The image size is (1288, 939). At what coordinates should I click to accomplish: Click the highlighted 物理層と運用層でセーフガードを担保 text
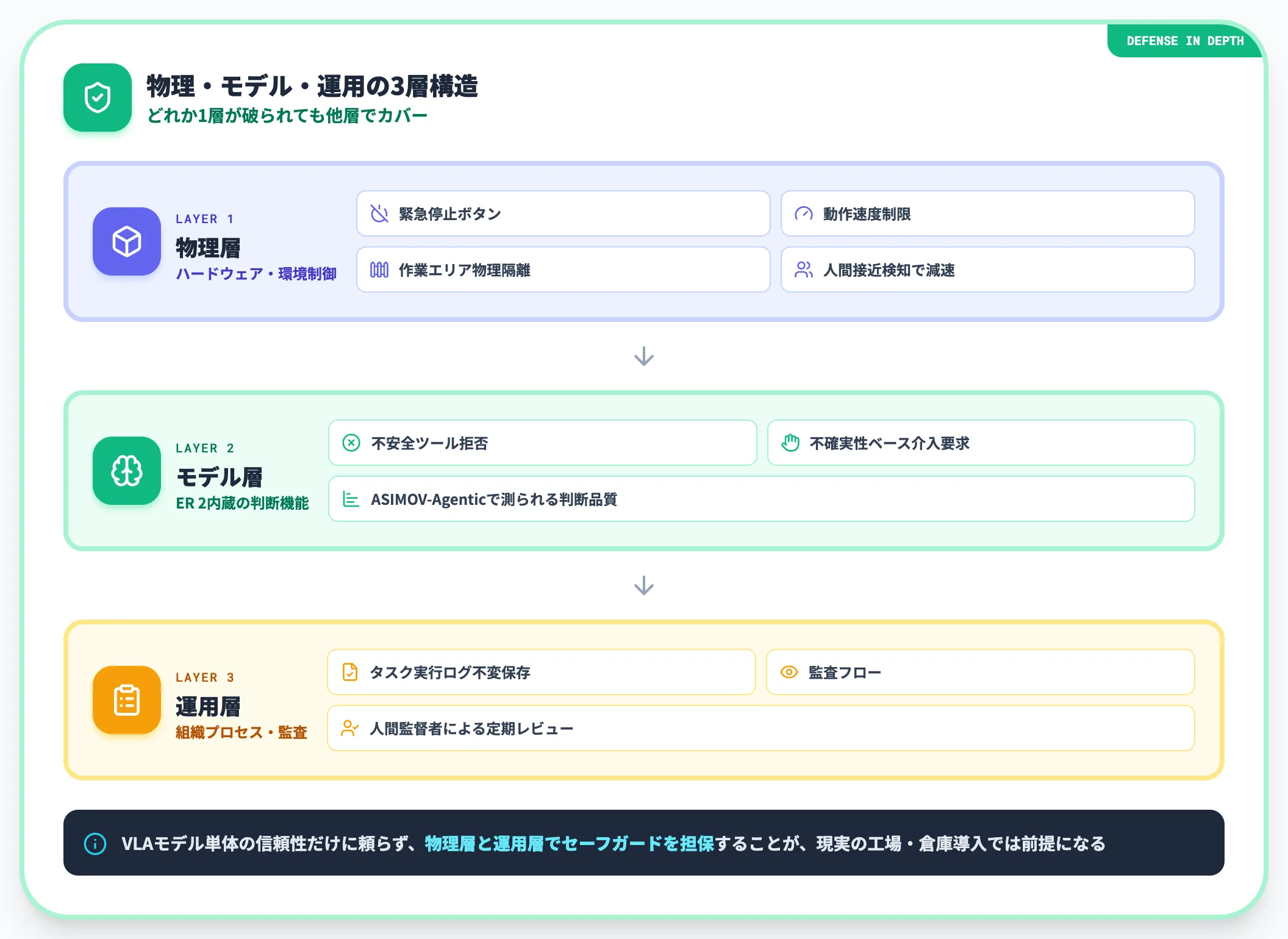coord(570,844)
